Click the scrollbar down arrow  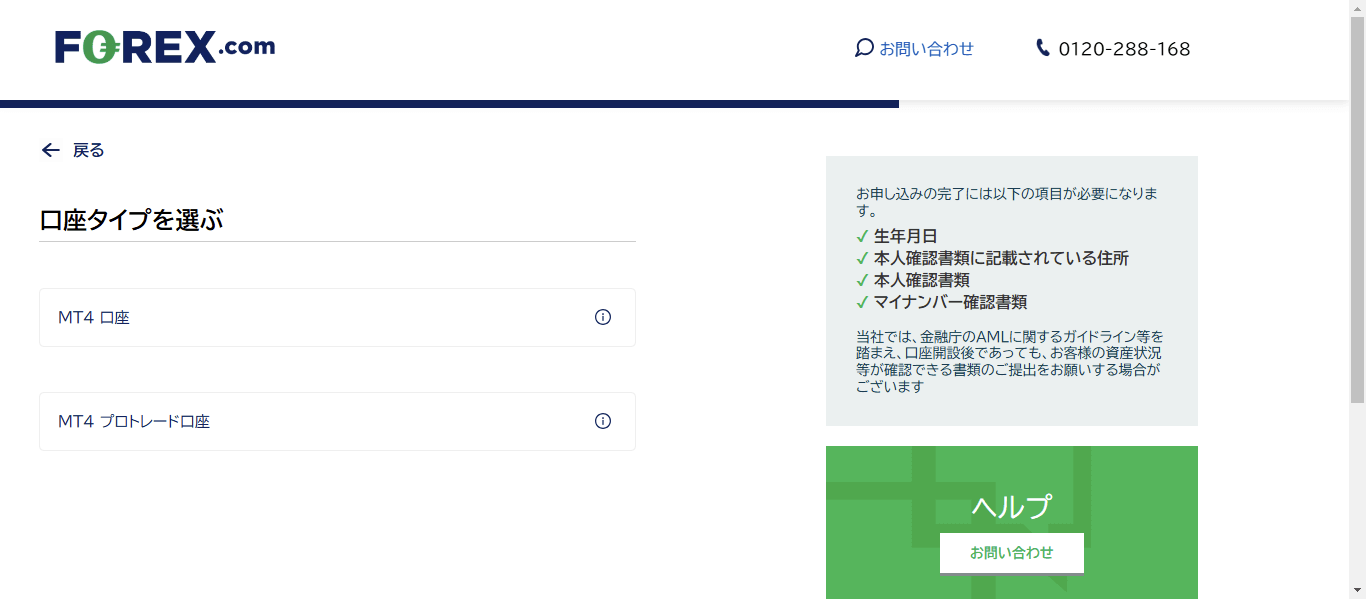click(1358, 591)
